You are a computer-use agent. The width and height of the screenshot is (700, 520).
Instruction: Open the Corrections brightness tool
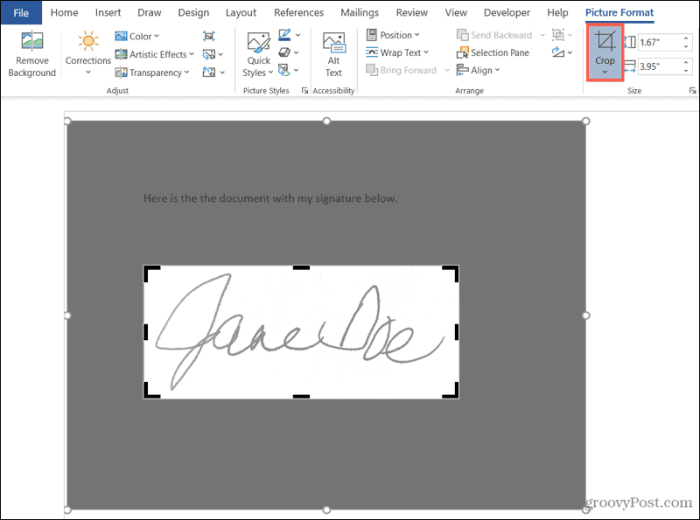[x=88, y=53]
